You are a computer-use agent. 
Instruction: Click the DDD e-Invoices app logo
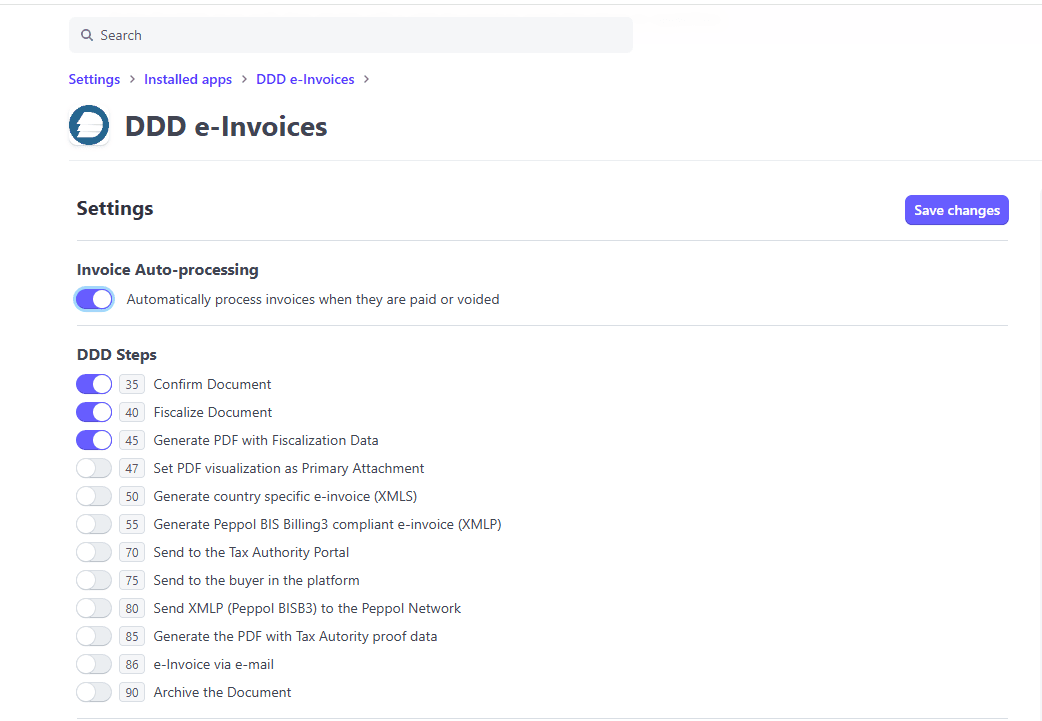pos(89,126)
